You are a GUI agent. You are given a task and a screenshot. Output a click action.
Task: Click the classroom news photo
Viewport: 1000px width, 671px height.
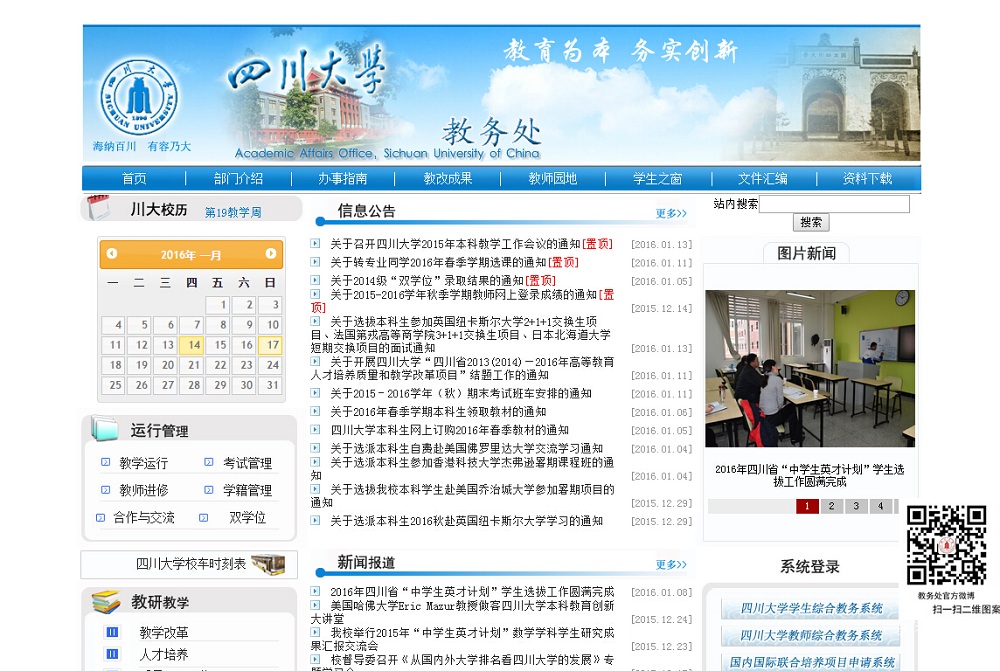click(x=810, y=369)
